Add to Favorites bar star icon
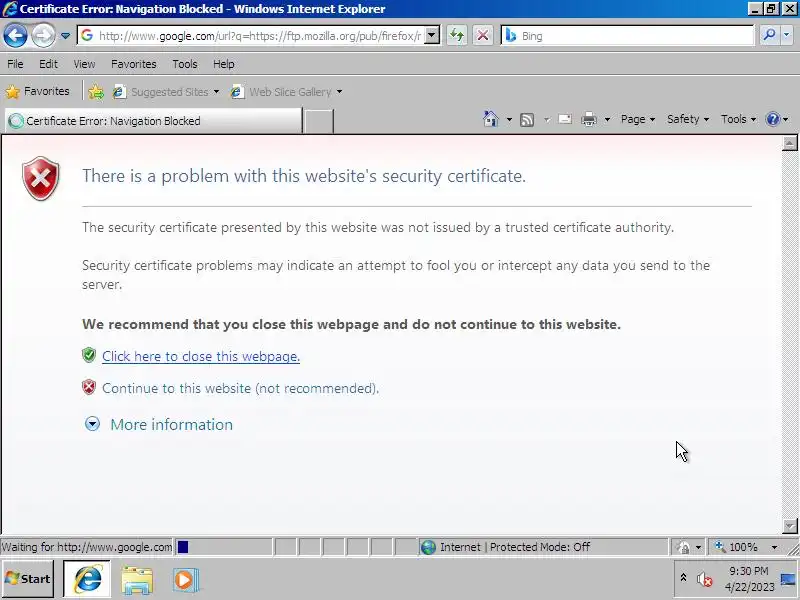 [x=95, y=92]
